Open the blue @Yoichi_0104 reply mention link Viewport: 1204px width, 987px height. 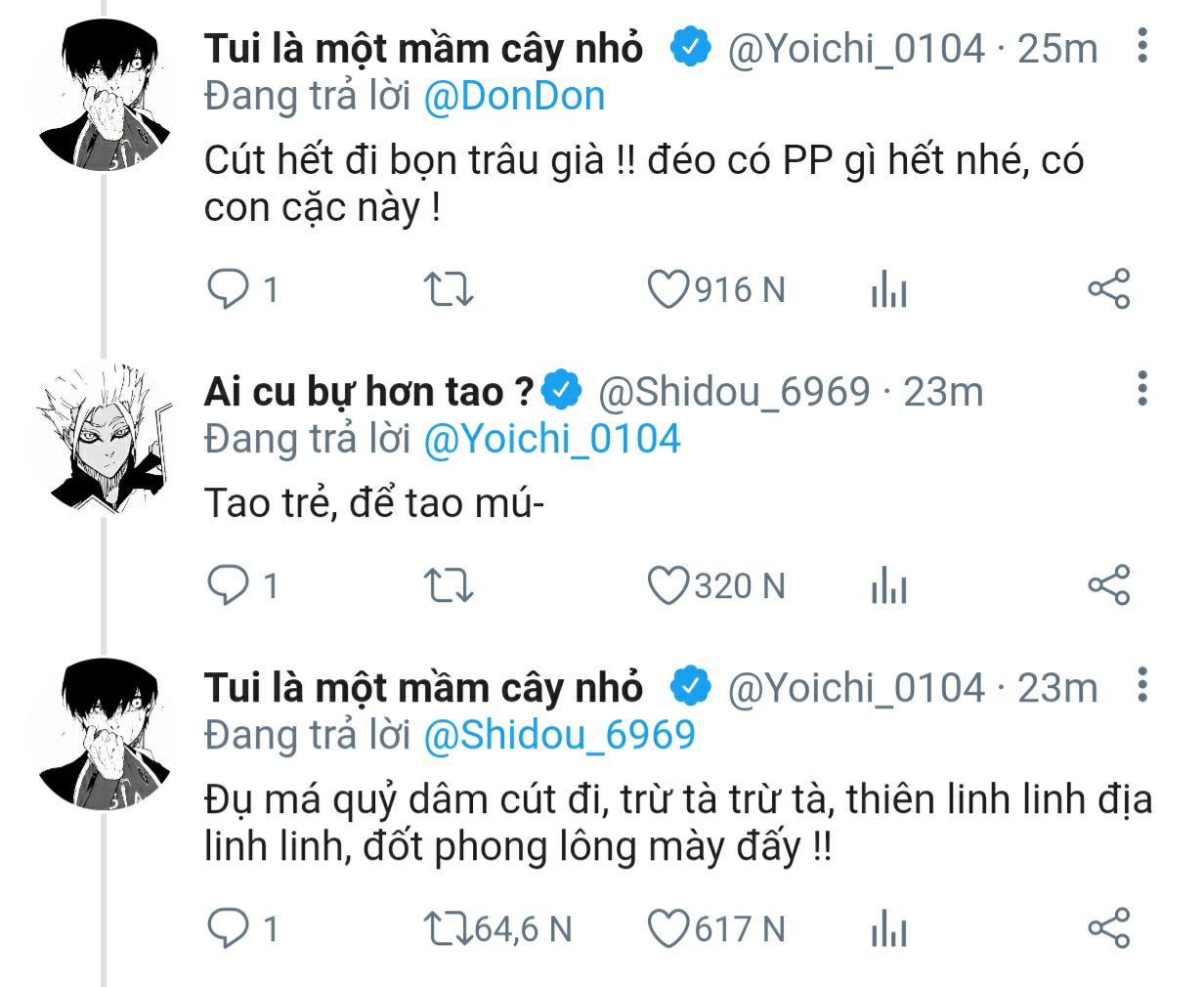pos(551,439)
